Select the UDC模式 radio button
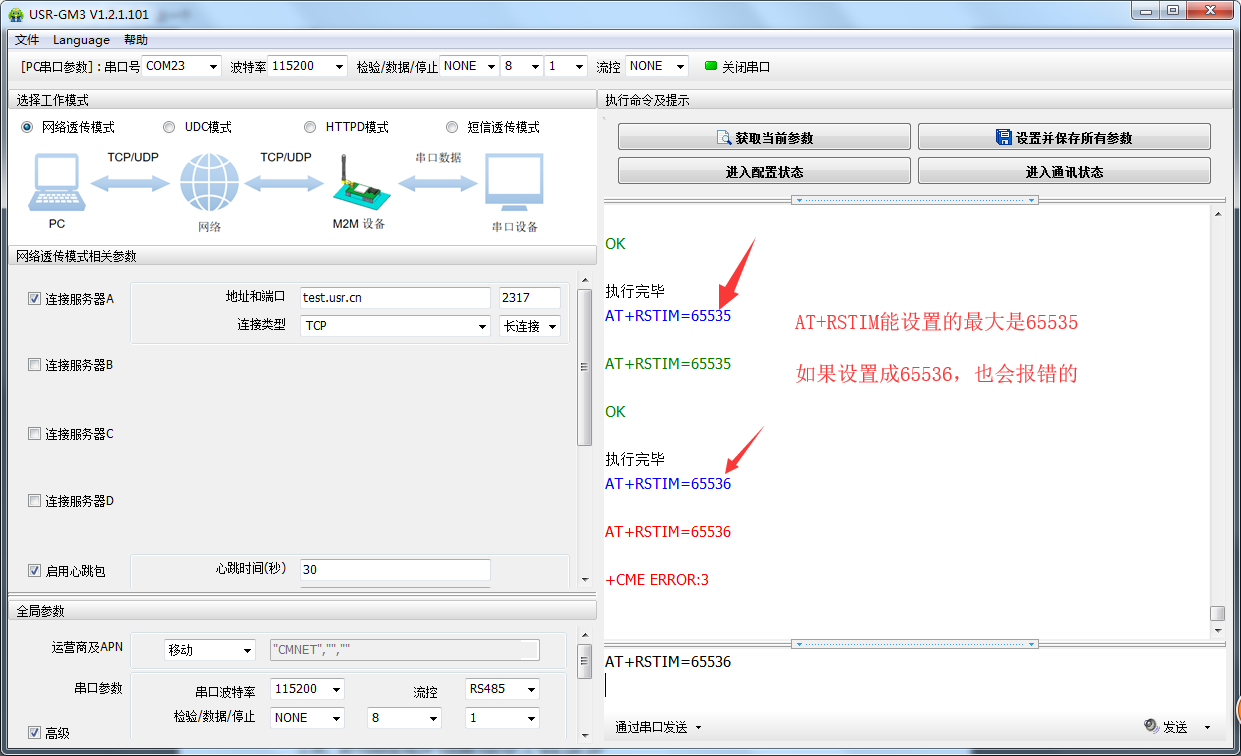Image resolution: width=1241 pixels, height=756 pixels. [x=169, y=127]
